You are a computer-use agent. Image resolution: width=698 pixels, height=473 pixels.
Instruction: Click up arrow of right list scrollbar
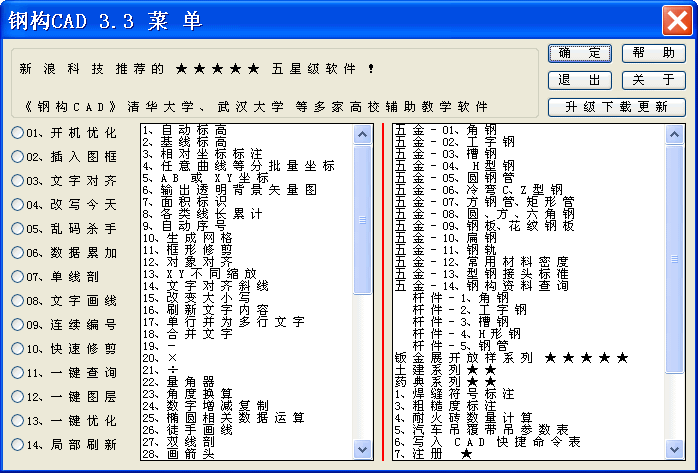tap(674, 134)
